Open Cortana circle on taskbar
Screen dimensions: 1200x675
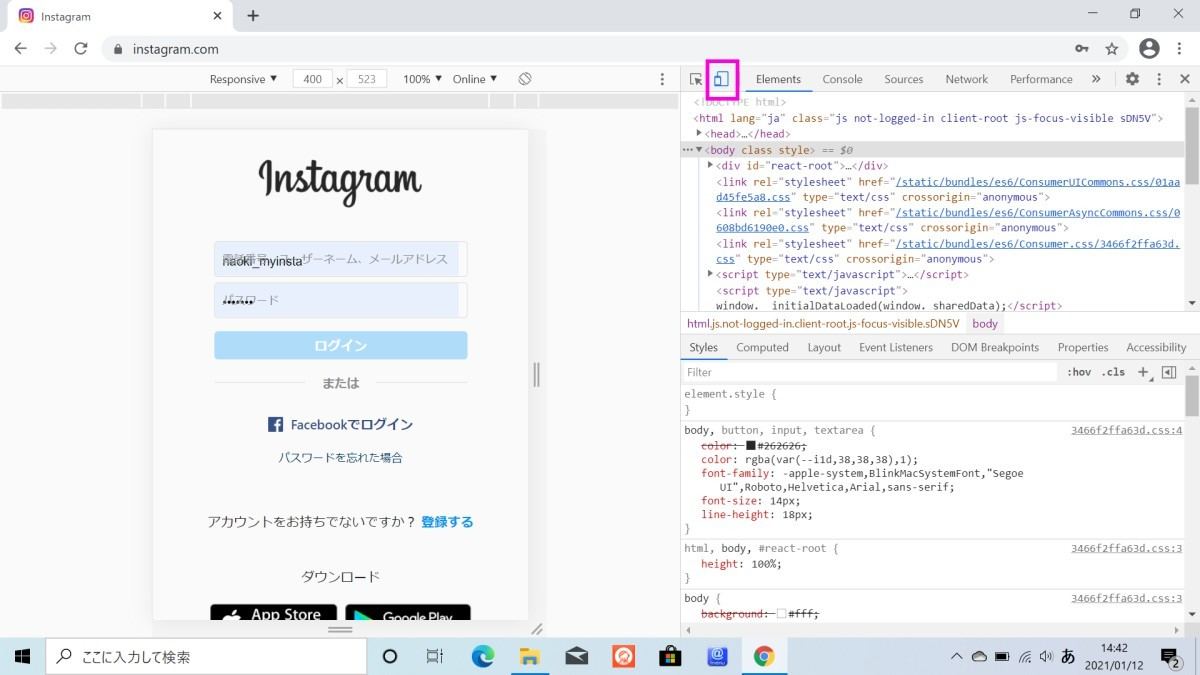pyautogui.click(x=390, y=656)
